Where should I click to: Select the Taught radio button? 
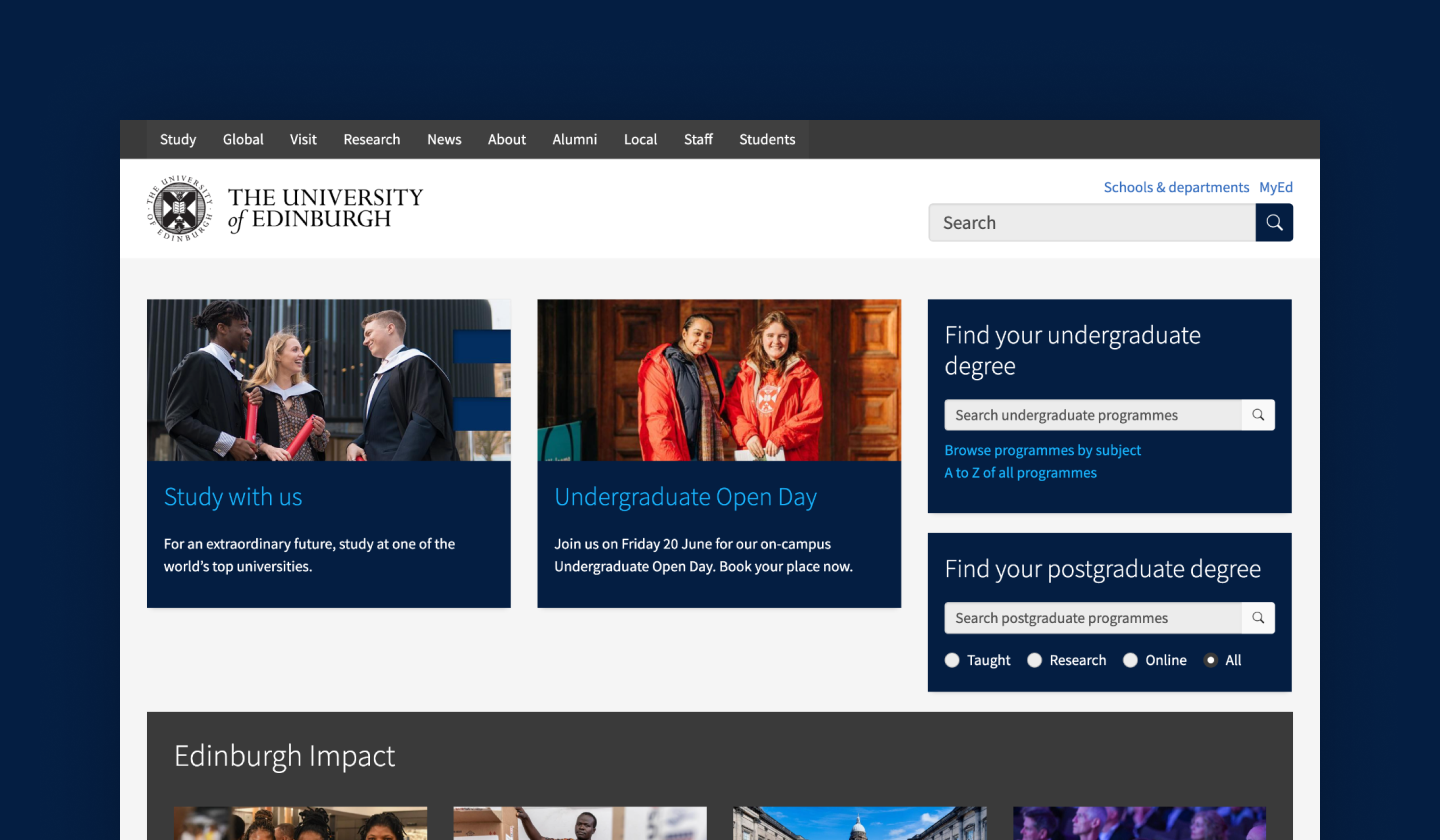952,660
